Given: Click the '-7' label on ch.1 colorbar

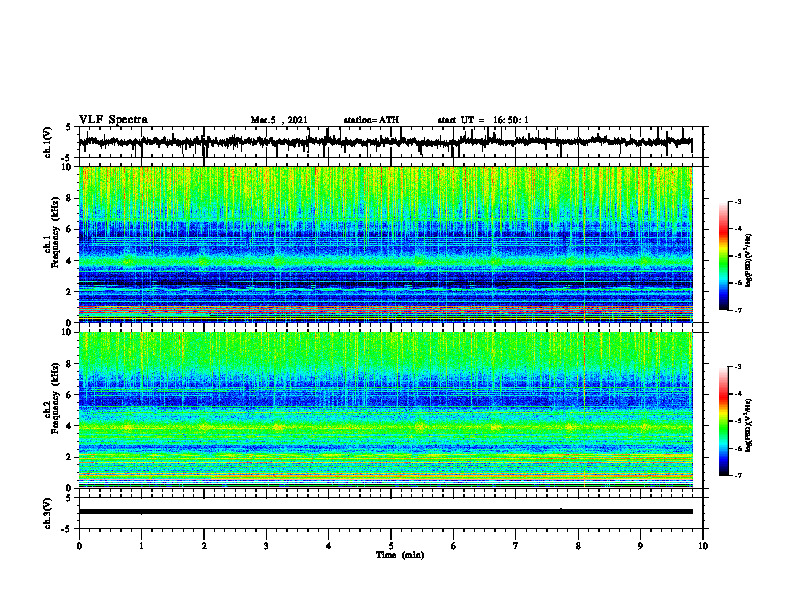Looking at the screenshot, I should 737,310.
